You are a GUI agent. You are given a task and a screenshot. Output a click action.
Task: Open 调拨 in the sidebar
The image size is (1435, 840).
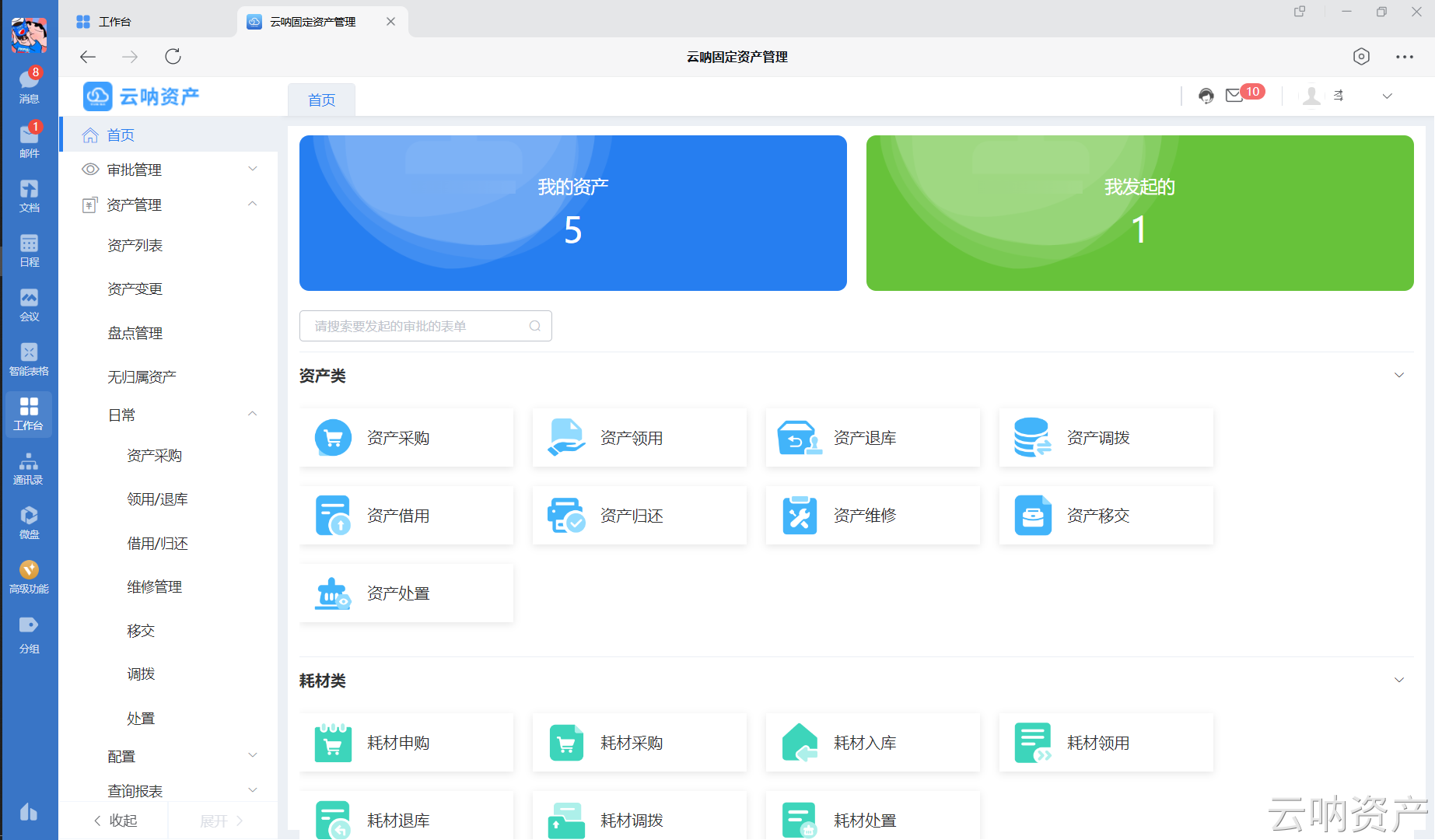pos(141,674)
